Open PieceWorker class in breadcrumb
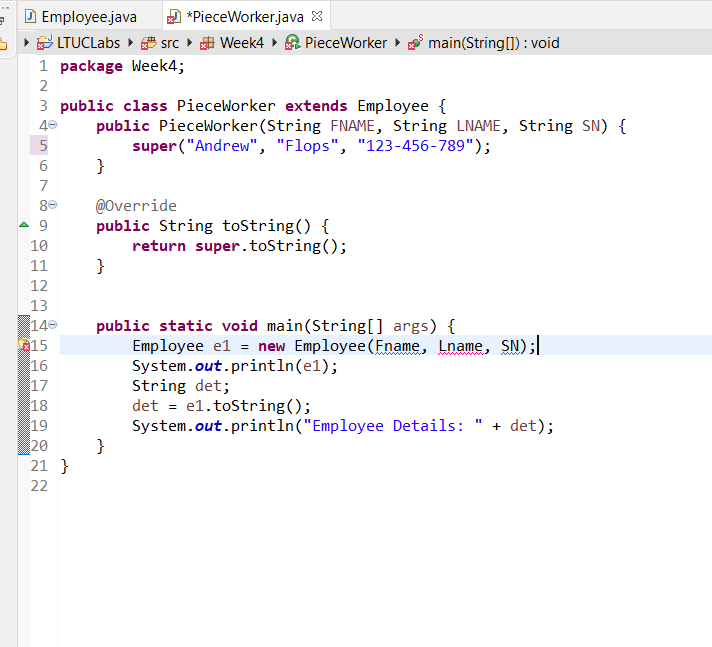 [x=346, y=43]
